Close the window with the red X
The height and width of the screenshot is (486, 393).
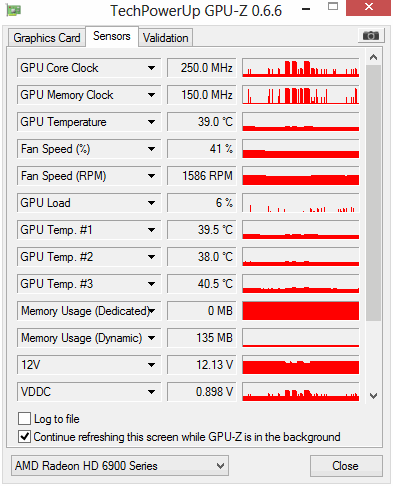click(368, 7)
